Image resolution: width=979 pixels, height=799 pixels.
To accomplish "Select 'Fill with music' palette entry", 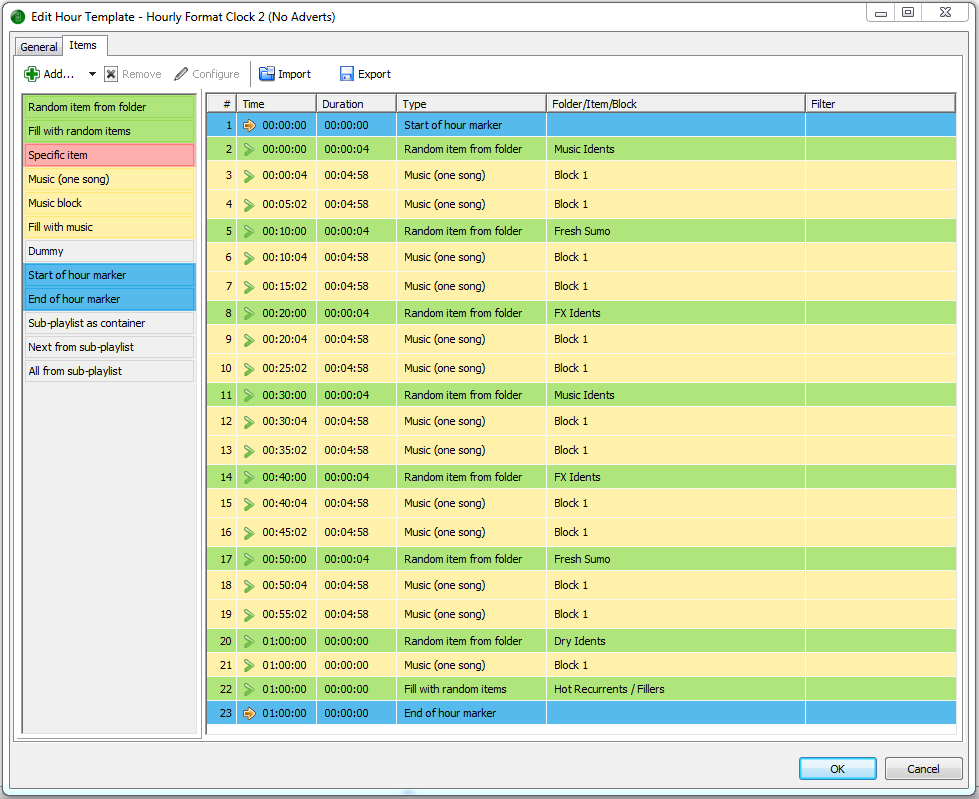I will [109, 227].
